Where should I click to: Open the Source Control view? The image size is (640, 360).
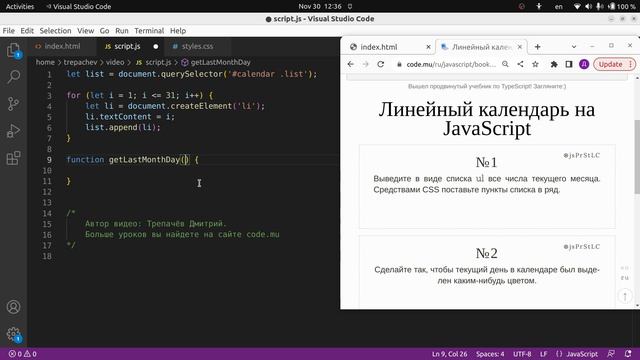click(13, 104)
